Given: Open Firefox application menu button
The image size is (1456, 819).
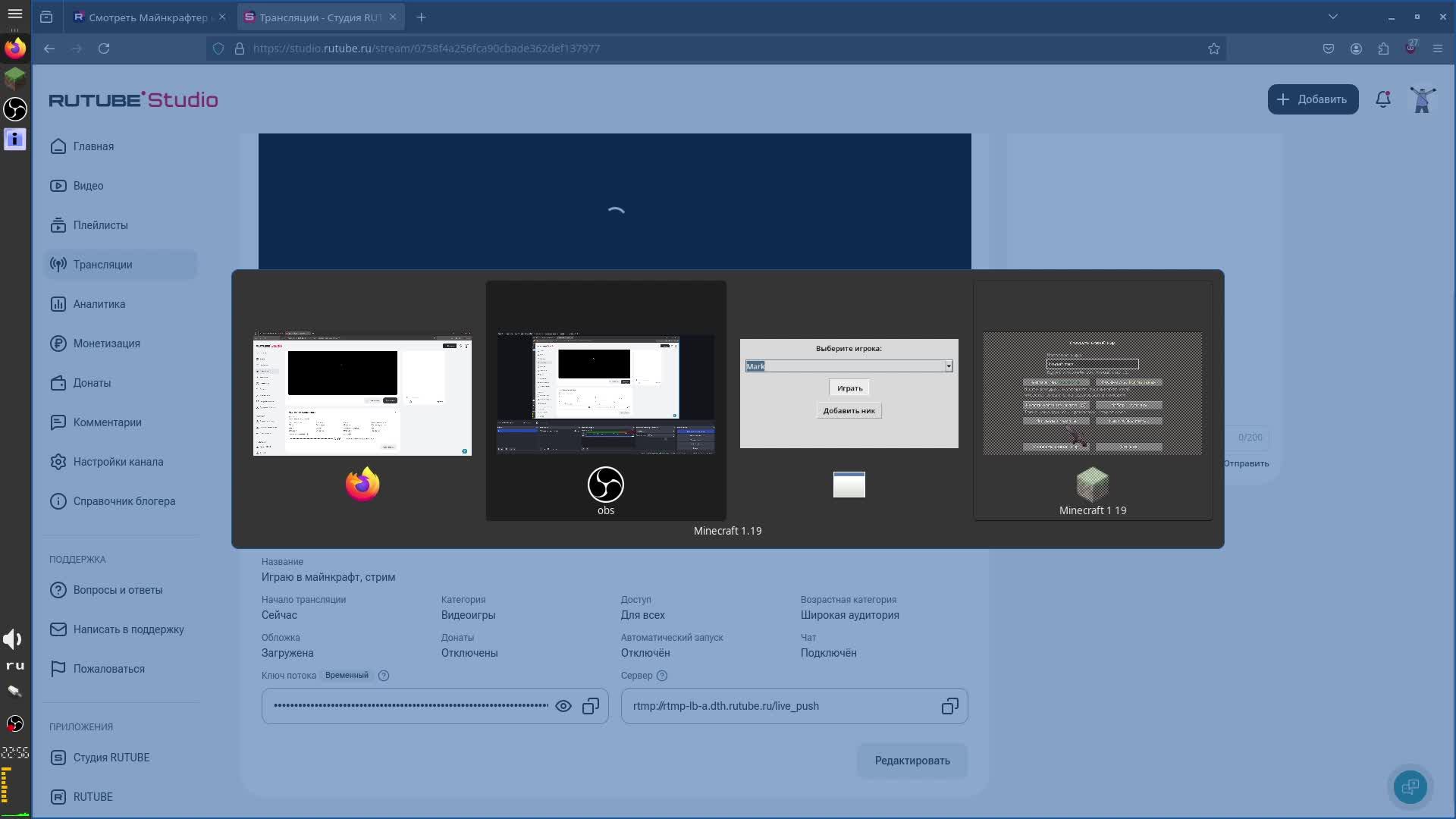Looking at the screenshot, I should [1437, 49].
